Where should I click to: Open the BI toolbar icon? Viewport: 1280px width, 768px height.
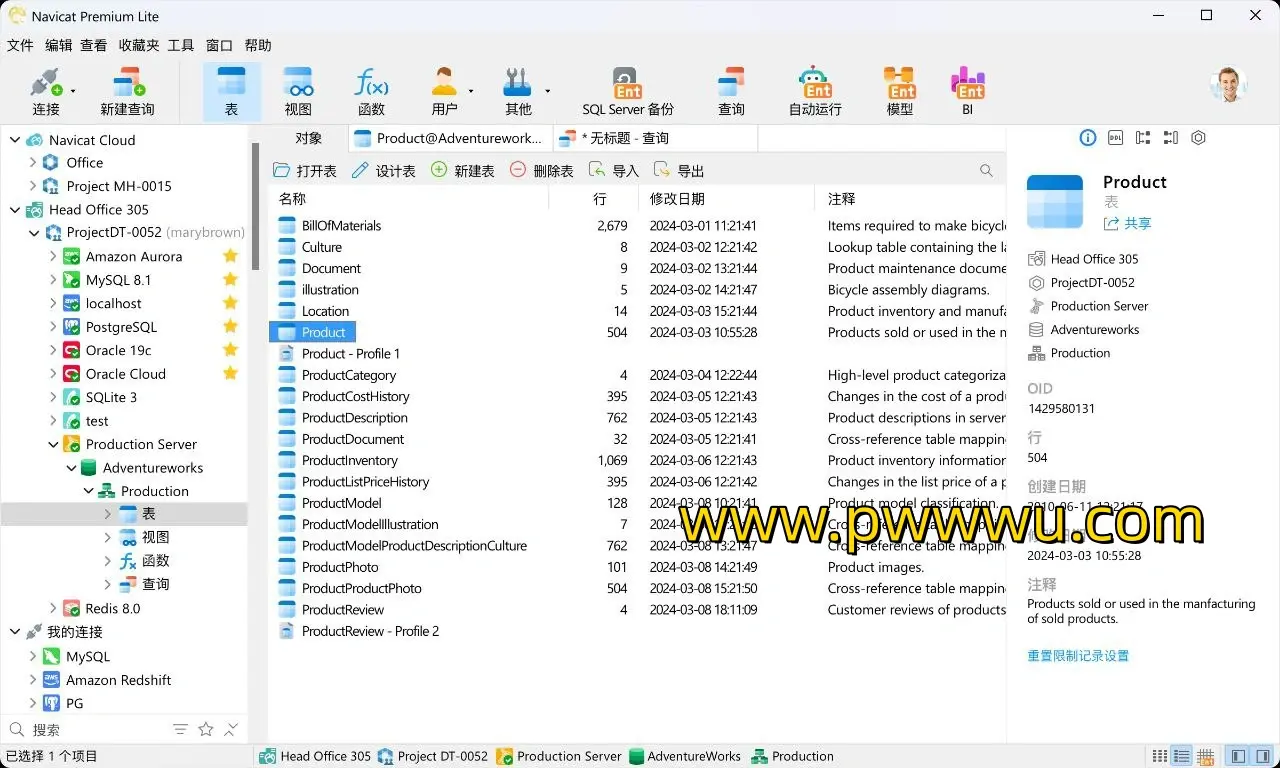(967, 92)
